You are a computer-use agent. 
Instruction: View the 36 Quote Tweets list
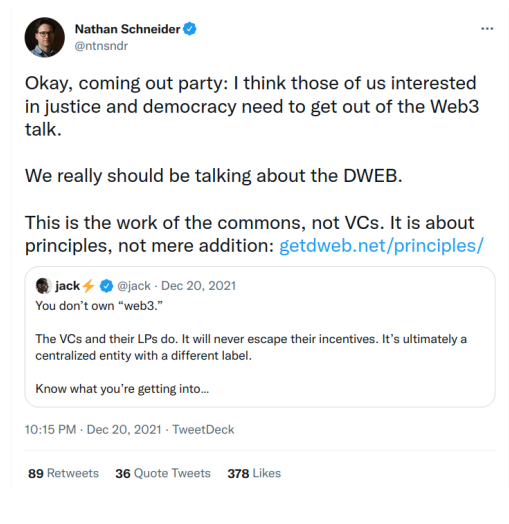tap(163, 473)
